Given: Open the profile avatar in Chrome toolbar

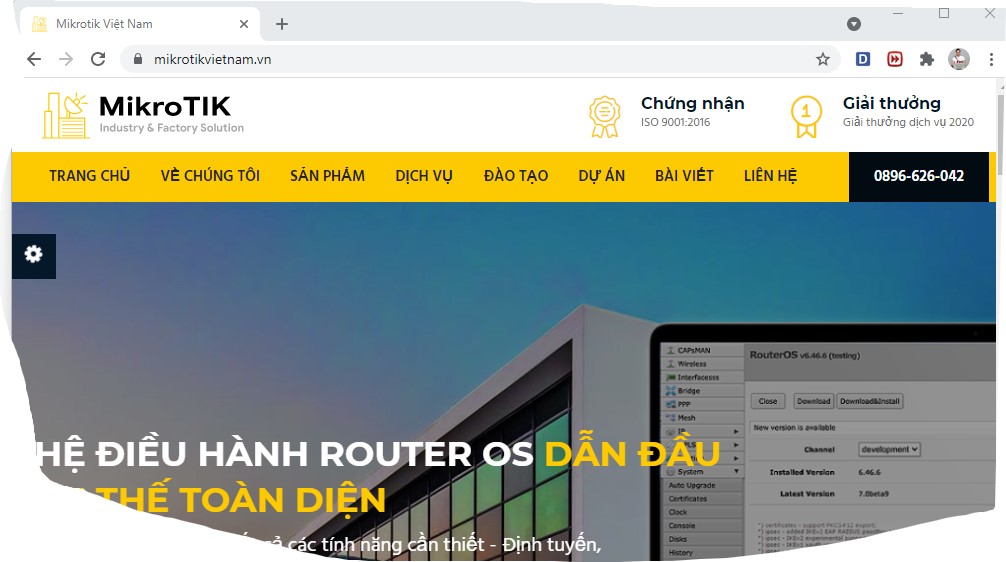Looking at the screenshot, I should coord(959,59).
